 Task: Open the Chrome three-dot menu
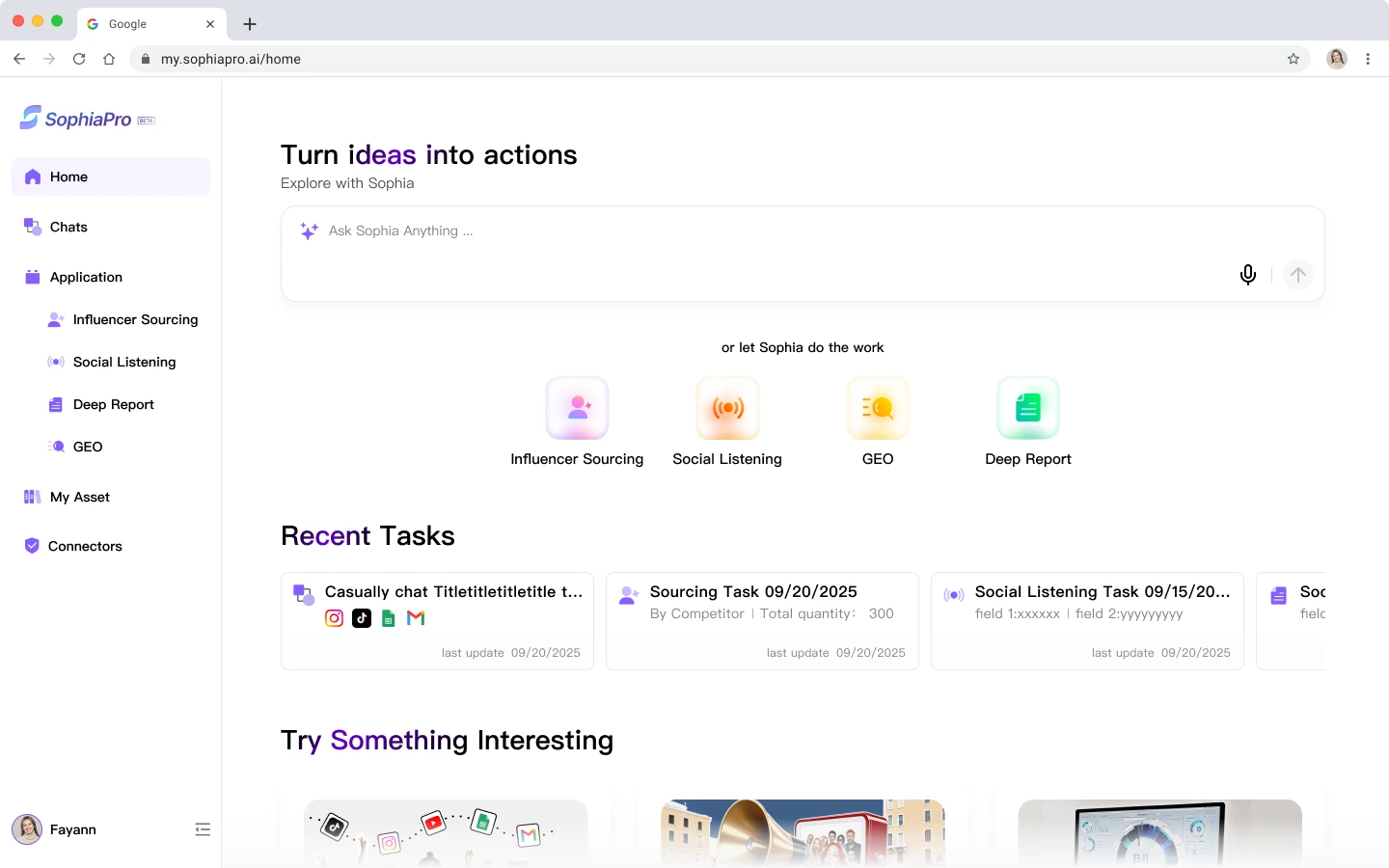pyautogui.click(x=1368, y=59)
